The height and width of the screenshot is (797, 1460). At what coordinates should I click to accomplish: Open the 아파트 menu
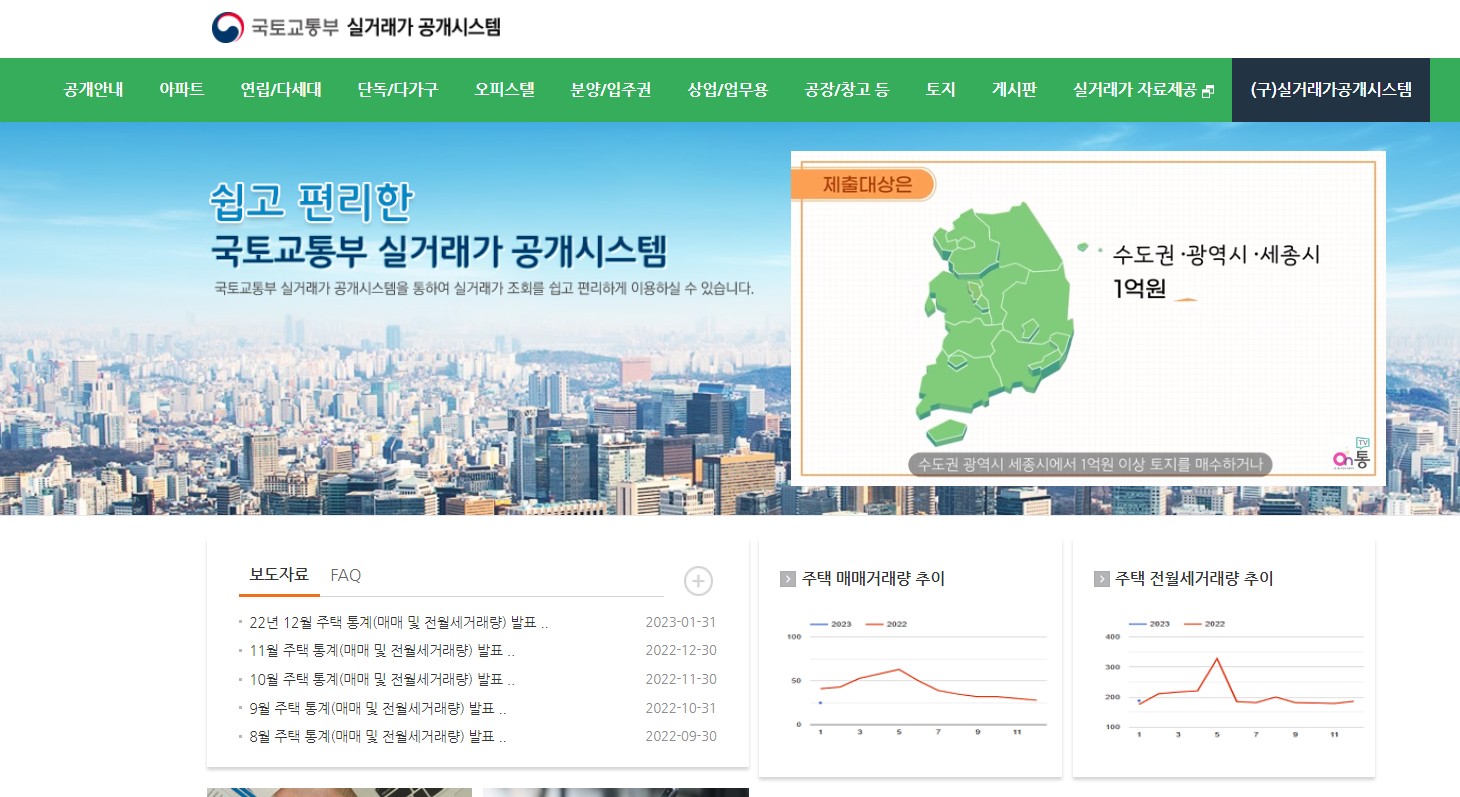point(180,89)
